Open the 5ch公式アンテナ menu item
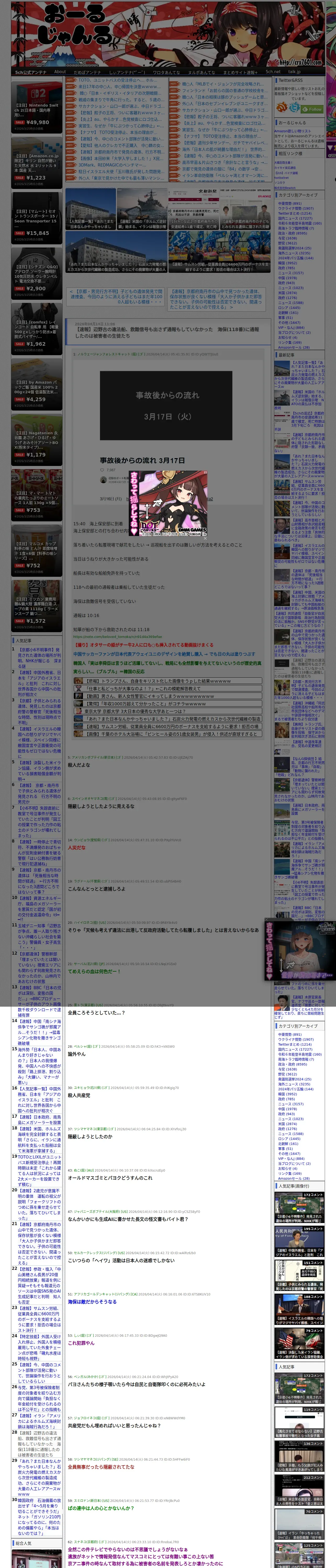Image resolution: width=336 pixels, height=1568 pixels. (31, 72)
